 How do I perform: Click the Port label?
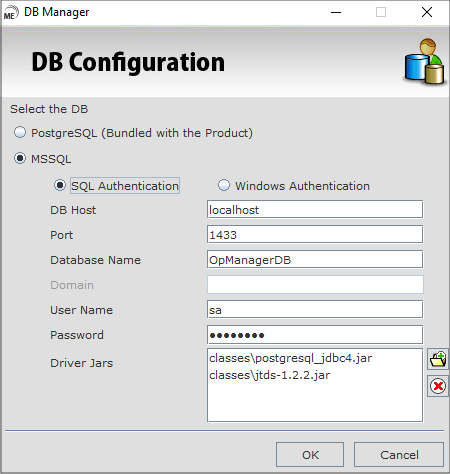pos(62,235)
